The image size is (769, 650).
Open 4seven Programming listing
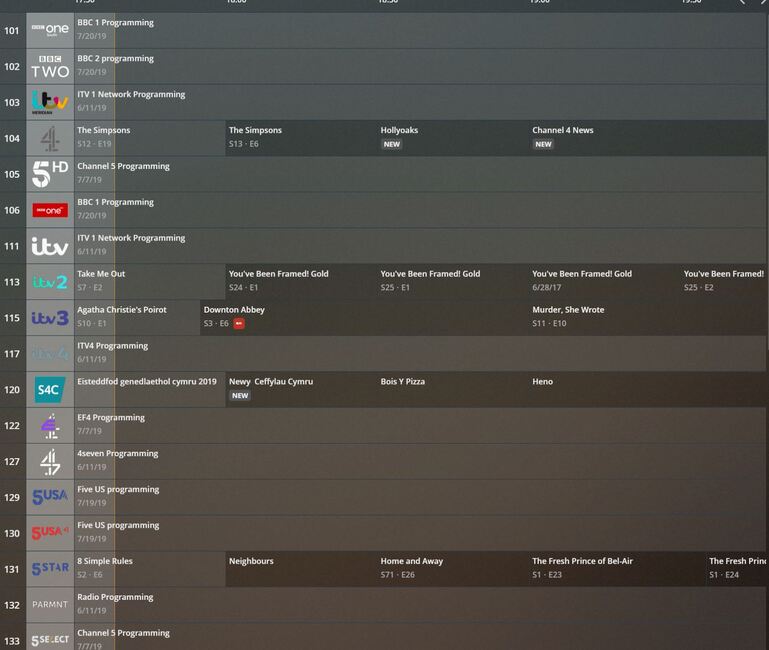point(420,461)
